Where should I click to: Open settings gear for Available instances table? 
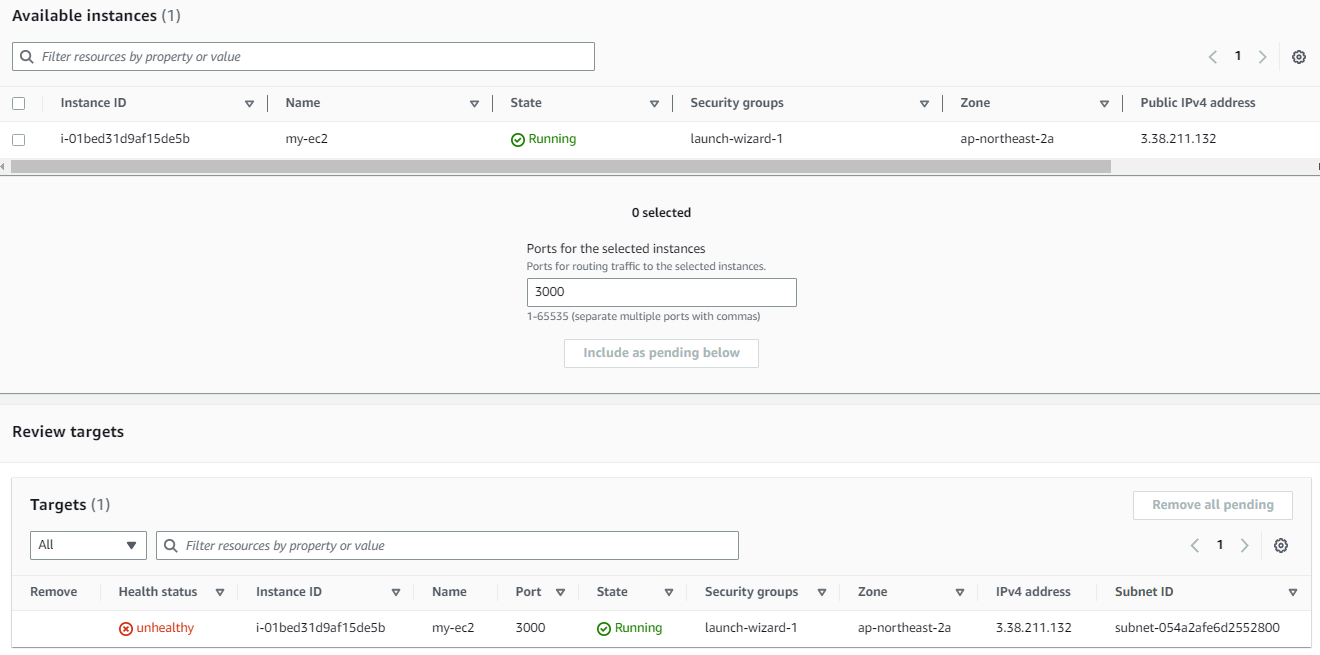click(1298, 57)
